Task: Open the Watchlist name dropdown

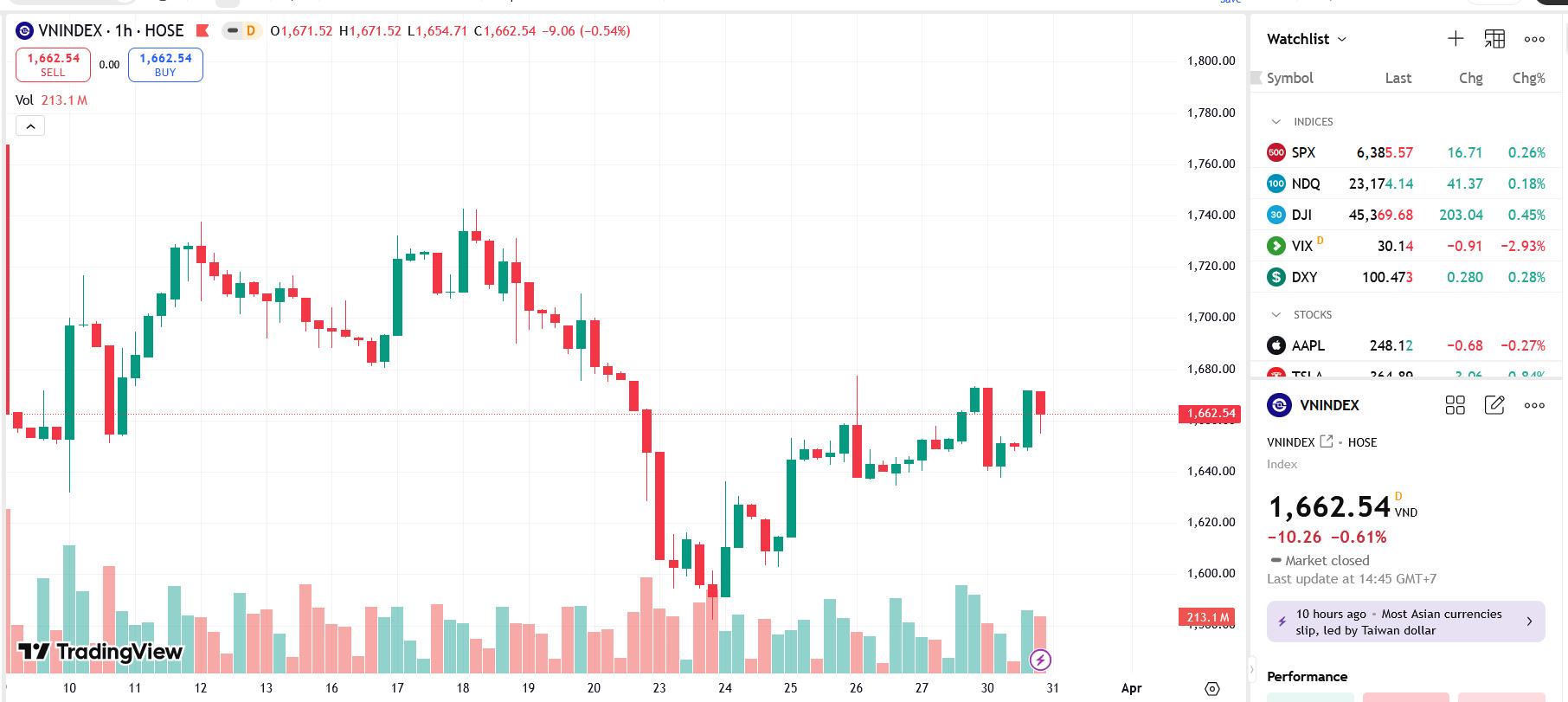Action: tap(1307, 39)
